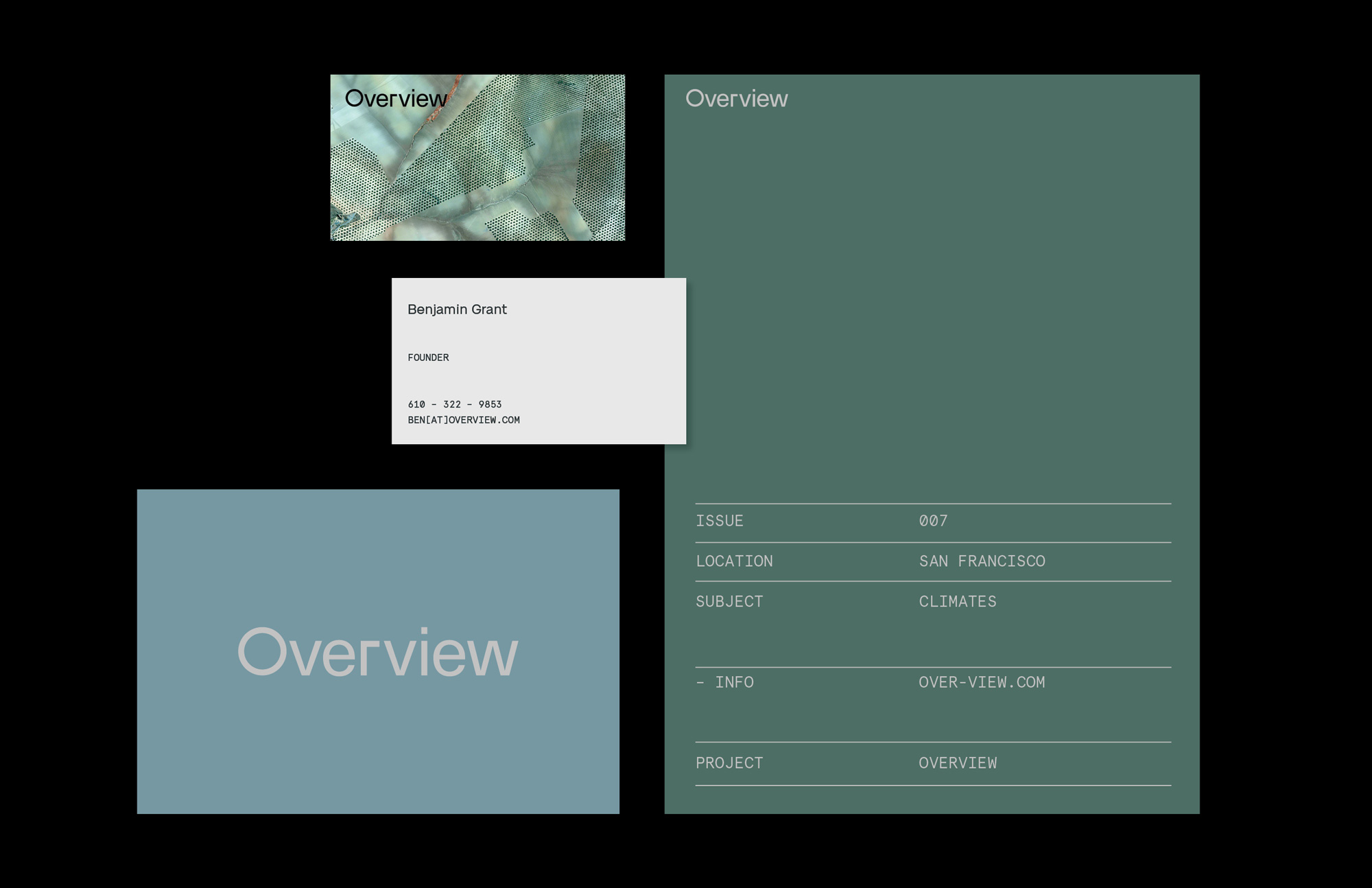
Task: Click the OVERVIEW value in the PROJECT row
Action: pos(958,763)
